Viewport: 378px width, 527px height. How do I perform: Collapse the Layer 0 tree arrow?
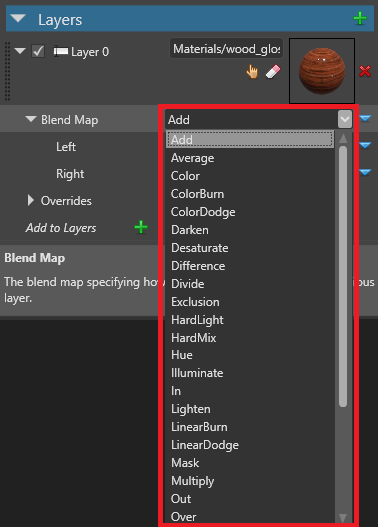coord(20,51)
